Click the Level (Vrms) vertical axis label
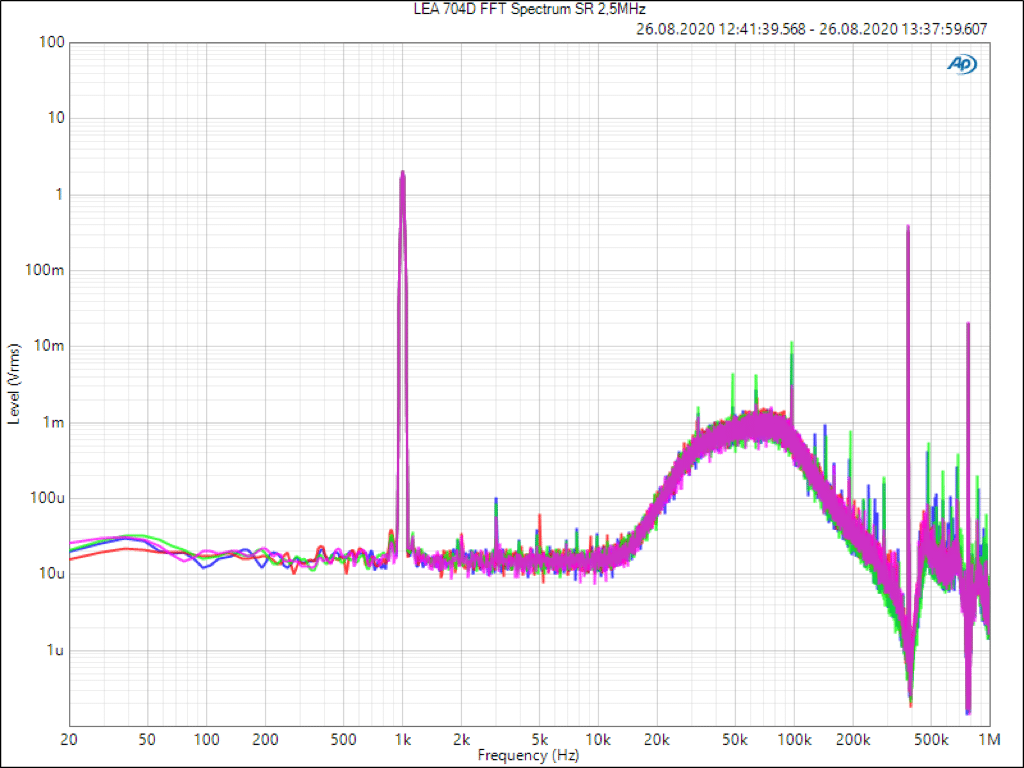1024x768 pixels. [x=14, y=384]
